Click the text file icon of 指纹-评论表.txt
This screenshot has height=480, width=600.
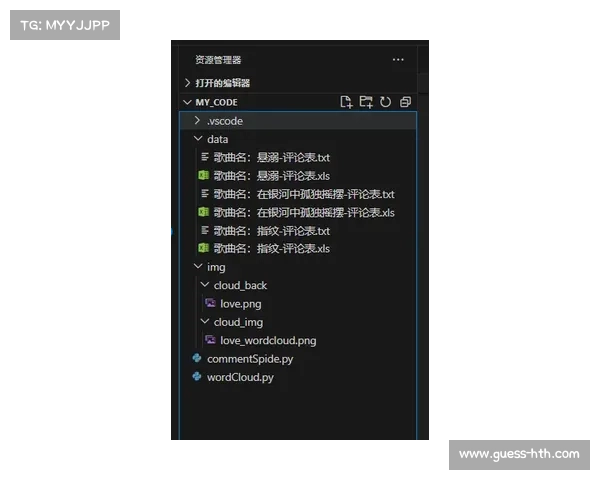[205, 230]
